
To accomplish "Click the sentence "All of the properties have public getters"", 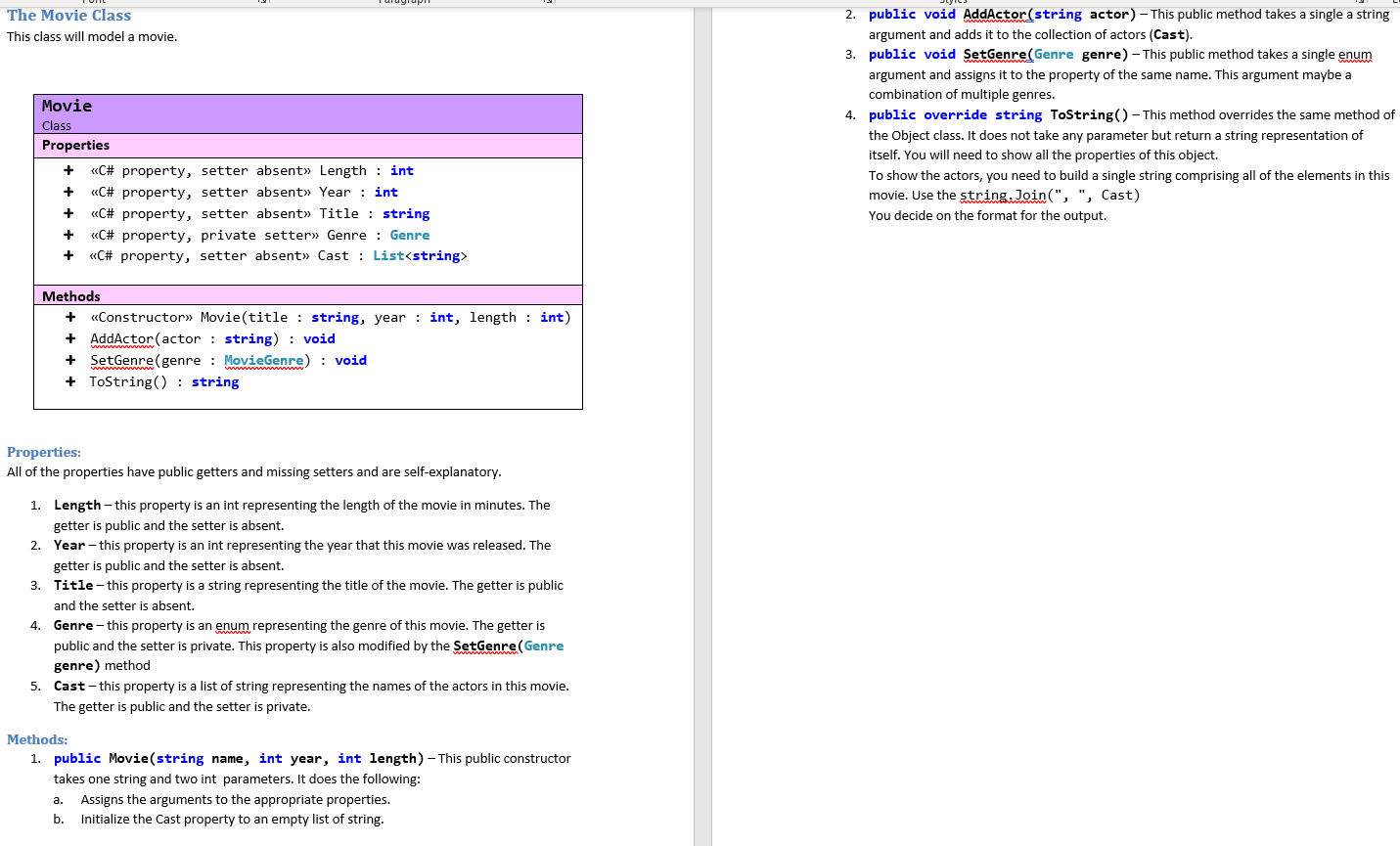I will (254, 472).
